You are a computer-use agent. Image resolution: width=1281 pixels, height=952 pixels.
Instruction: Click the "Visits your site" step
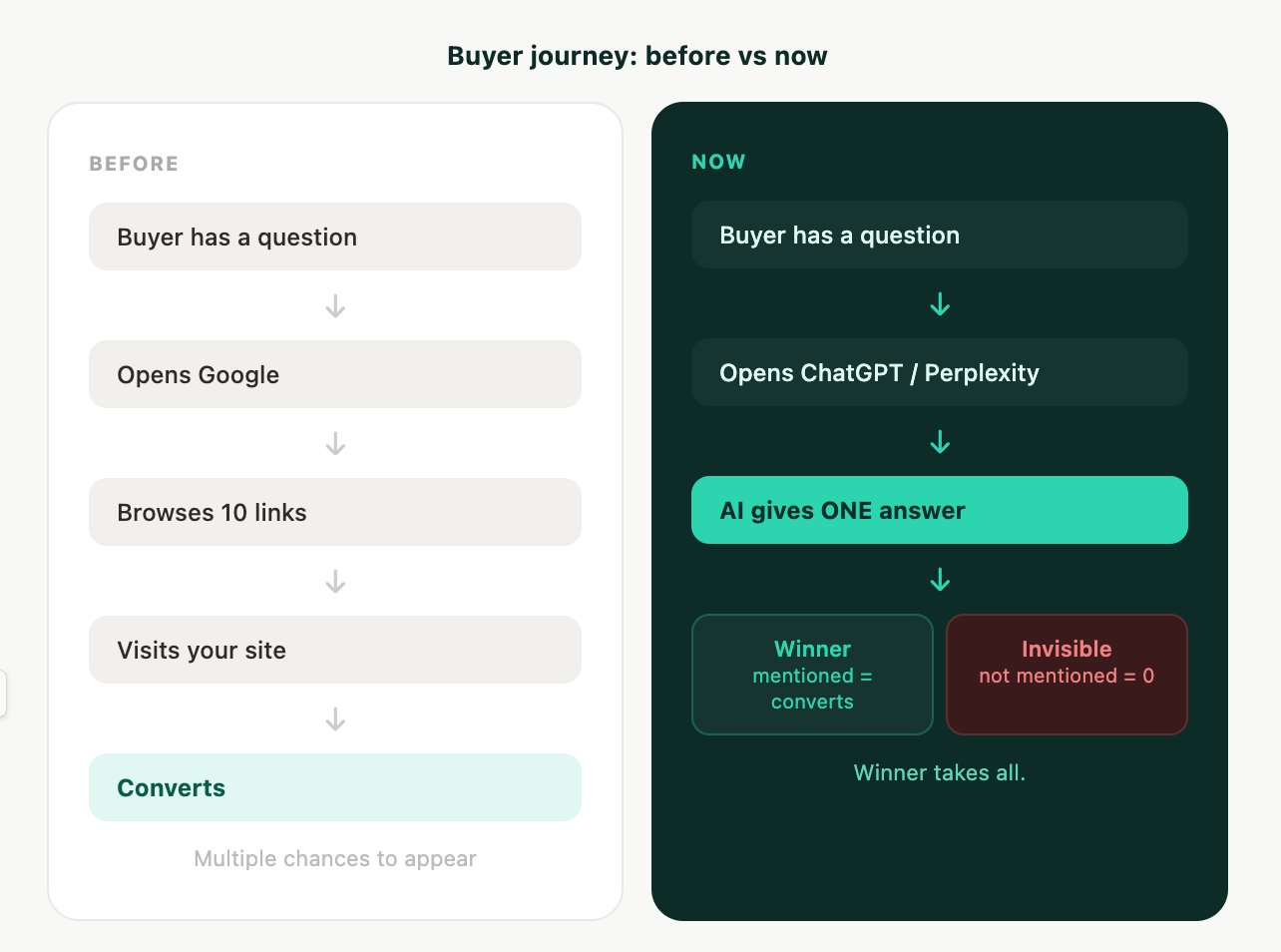(x=335, y=650)
